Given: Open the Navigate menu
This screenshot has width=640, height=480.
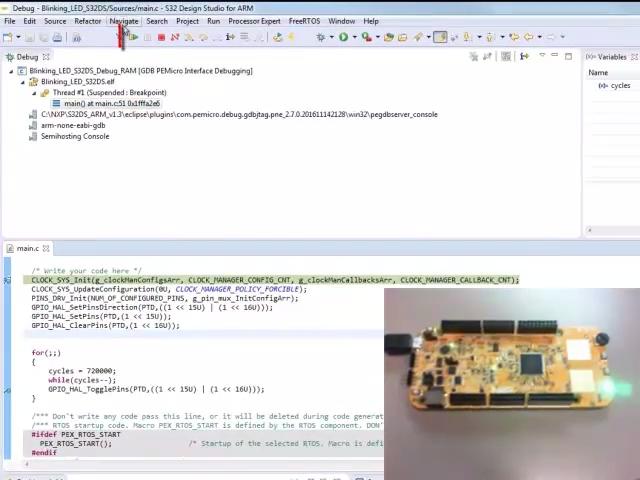Looking at the screenshot, I should tap(124, 21).
